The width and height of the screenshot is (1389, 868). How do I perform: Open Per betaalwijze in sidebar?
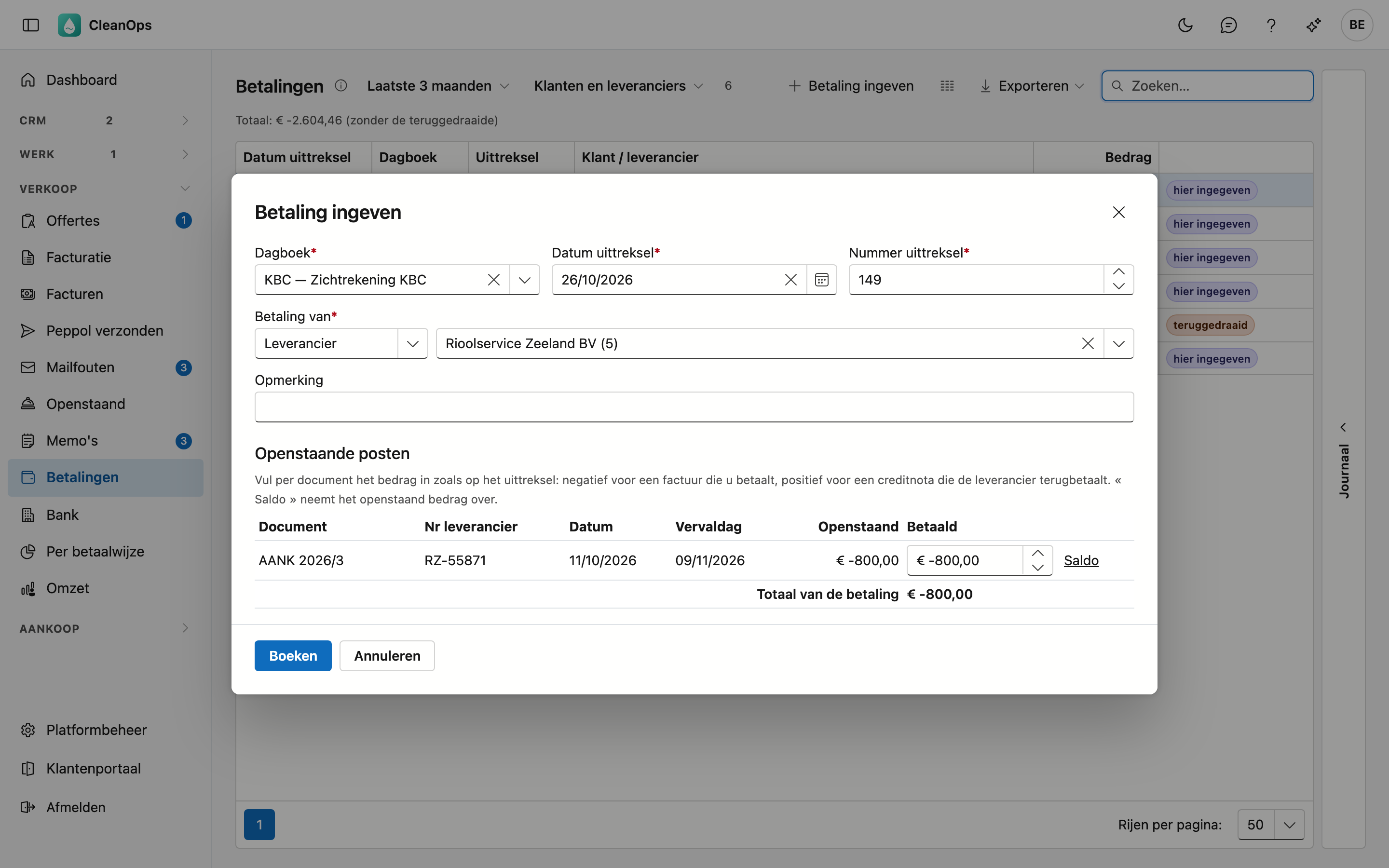pyautogui.click(x=105, y=552)
